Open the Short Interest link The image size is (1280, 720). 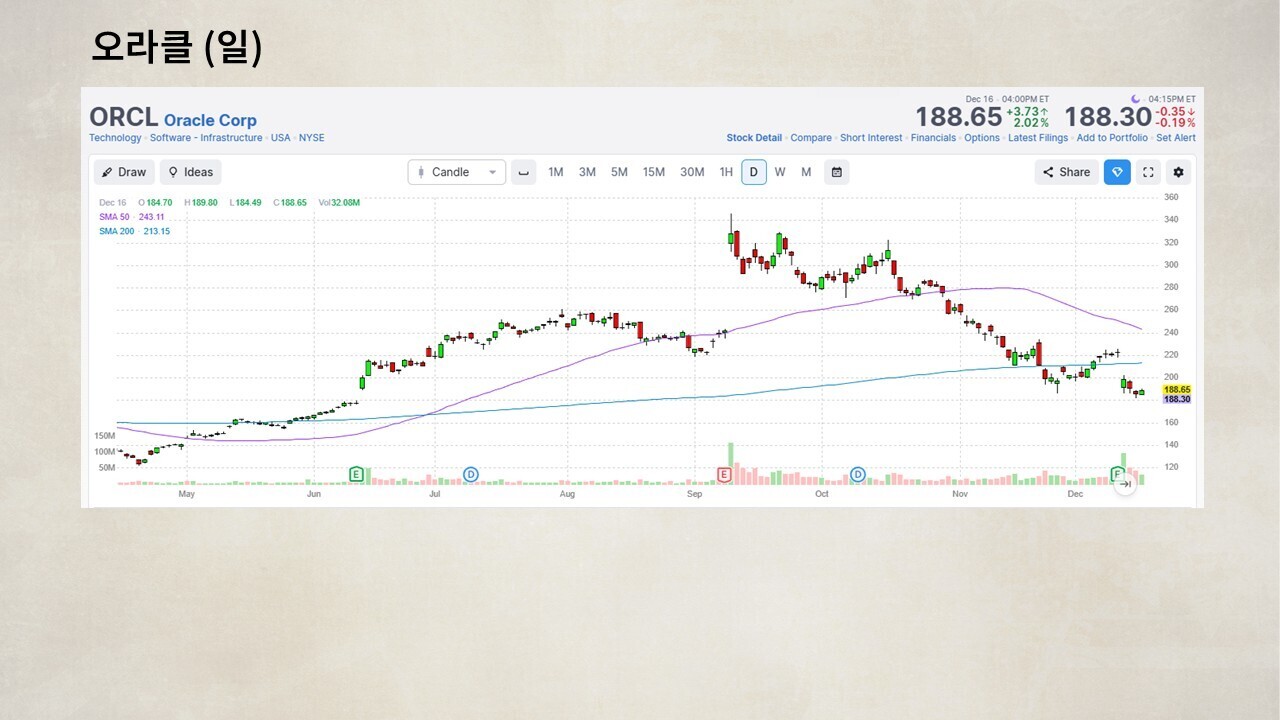871,138
